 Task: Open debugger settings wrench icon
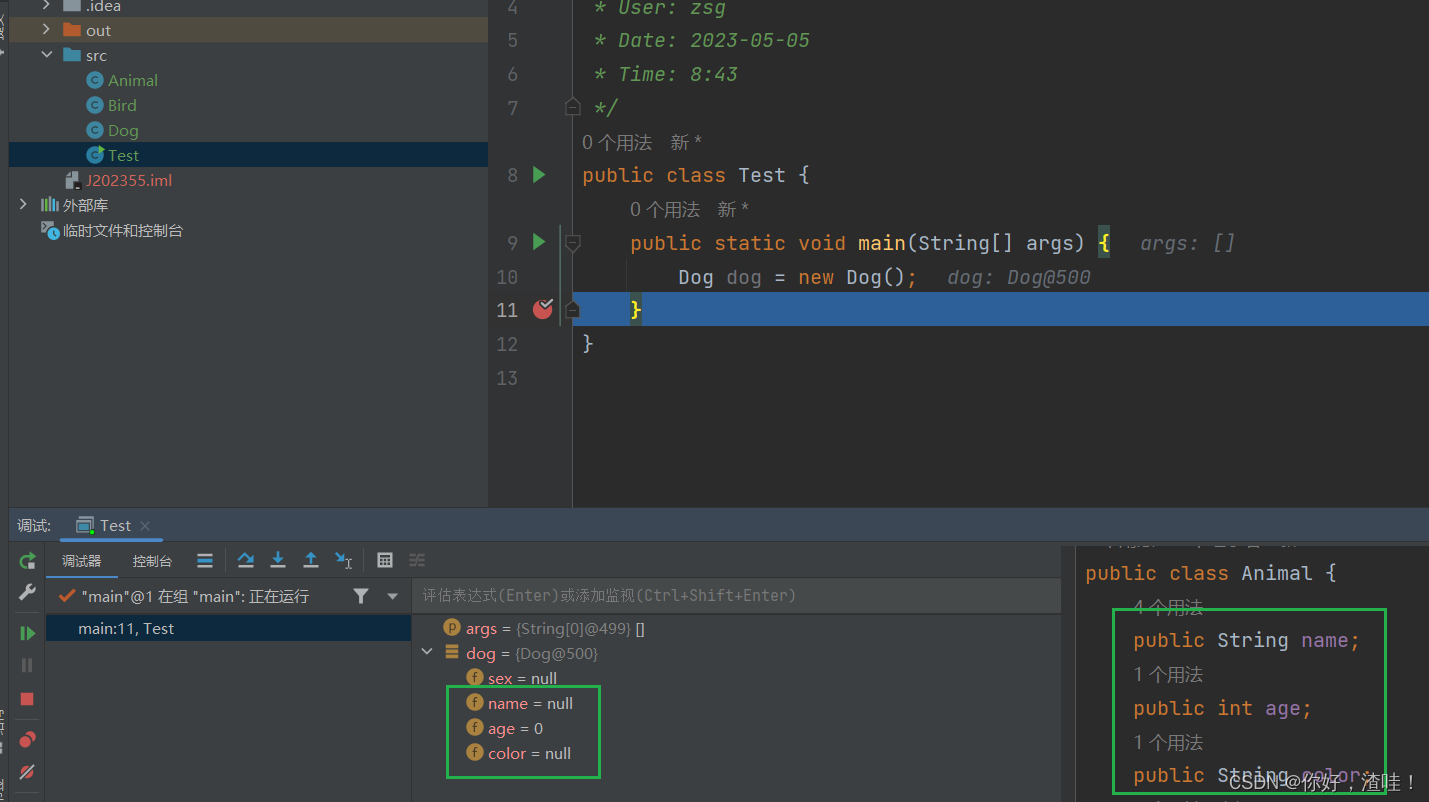click(28, 592)
